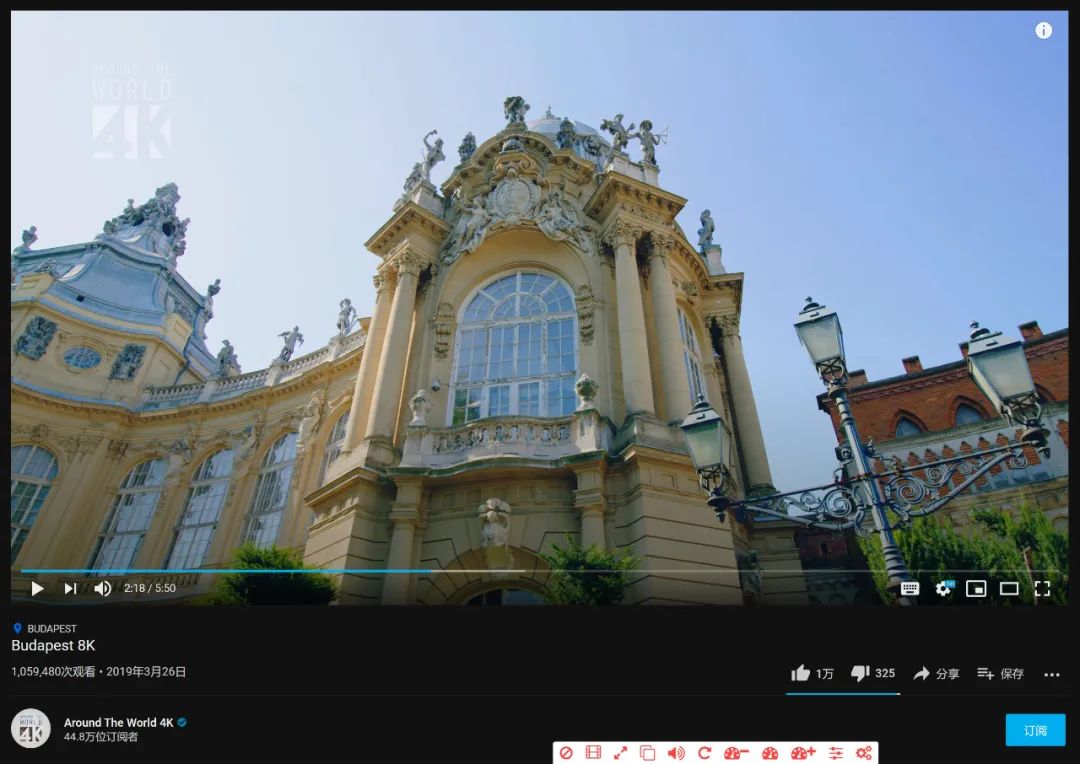Viewport: 1080px width, 764px height.
Task: Save video to playlist with 保存
Action: [1000, 673]
